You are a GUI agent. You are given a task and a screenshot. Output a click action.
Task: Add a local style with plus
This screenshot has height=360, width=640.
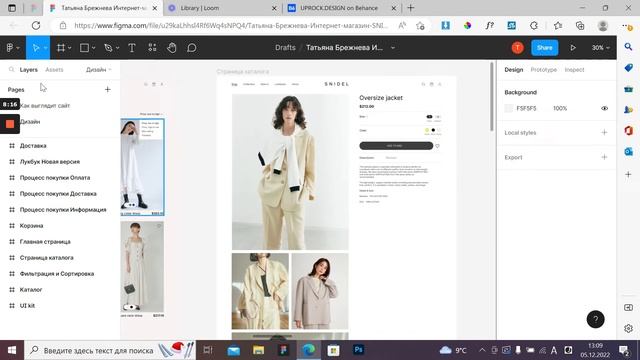[x=604, y=133]
